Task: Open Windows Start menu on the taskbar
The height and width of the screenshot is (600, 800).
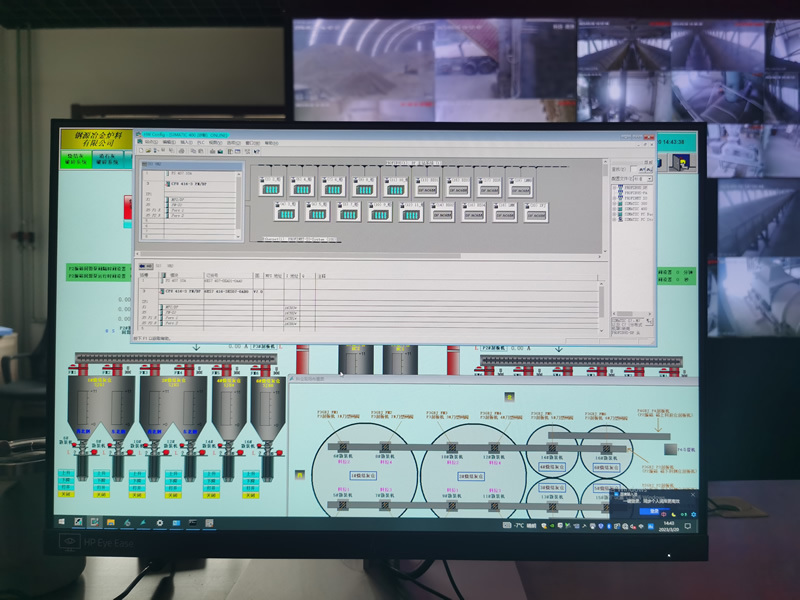Action: tap(60, 522)
